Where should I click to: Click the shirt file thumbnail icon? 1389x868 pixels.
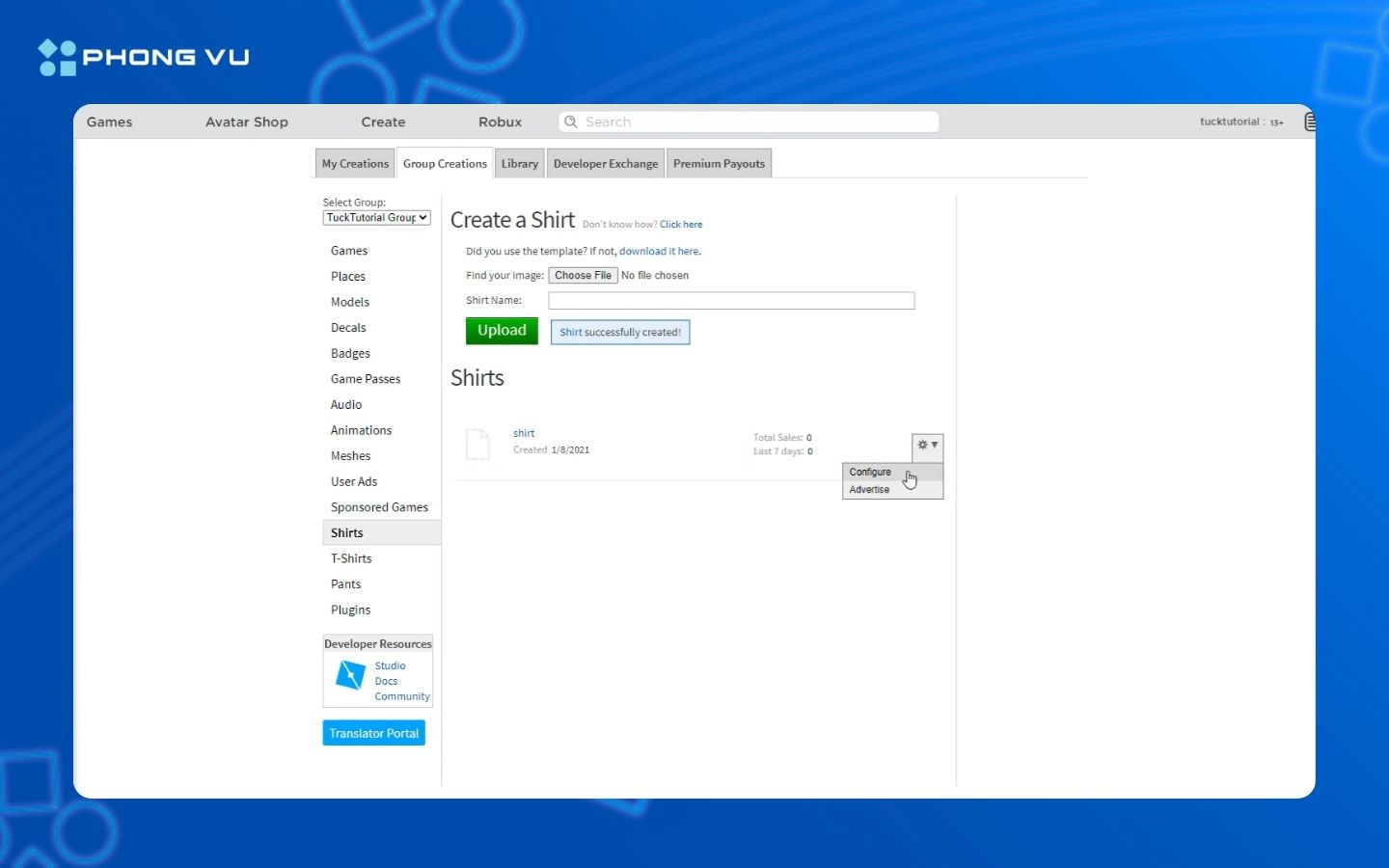tap(477, 445)
